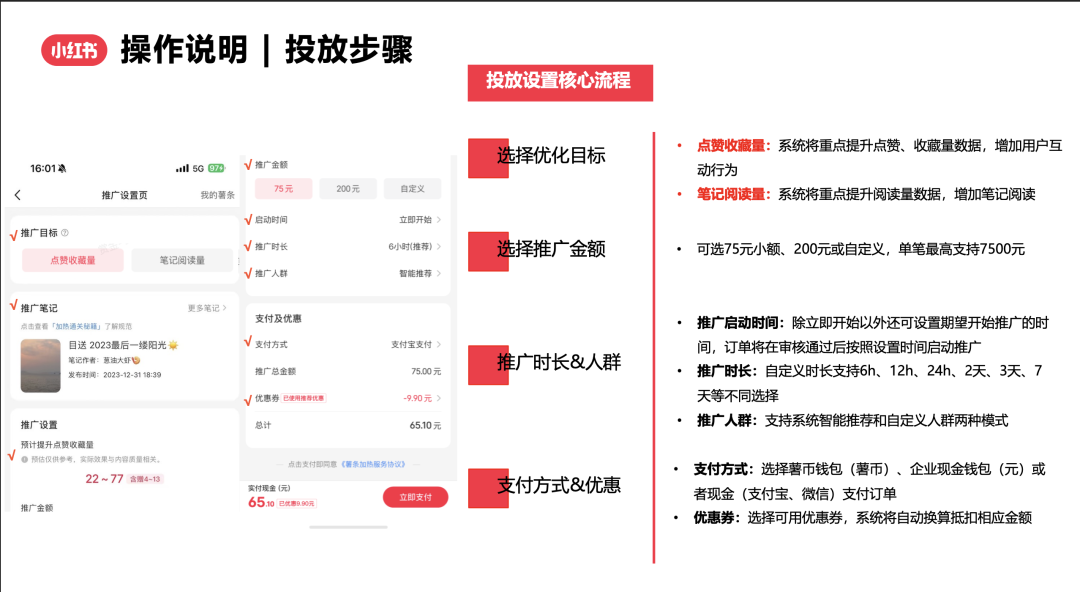Open the 加热通关秘籍 link
1080x592 pixels.
pos(78,327)
